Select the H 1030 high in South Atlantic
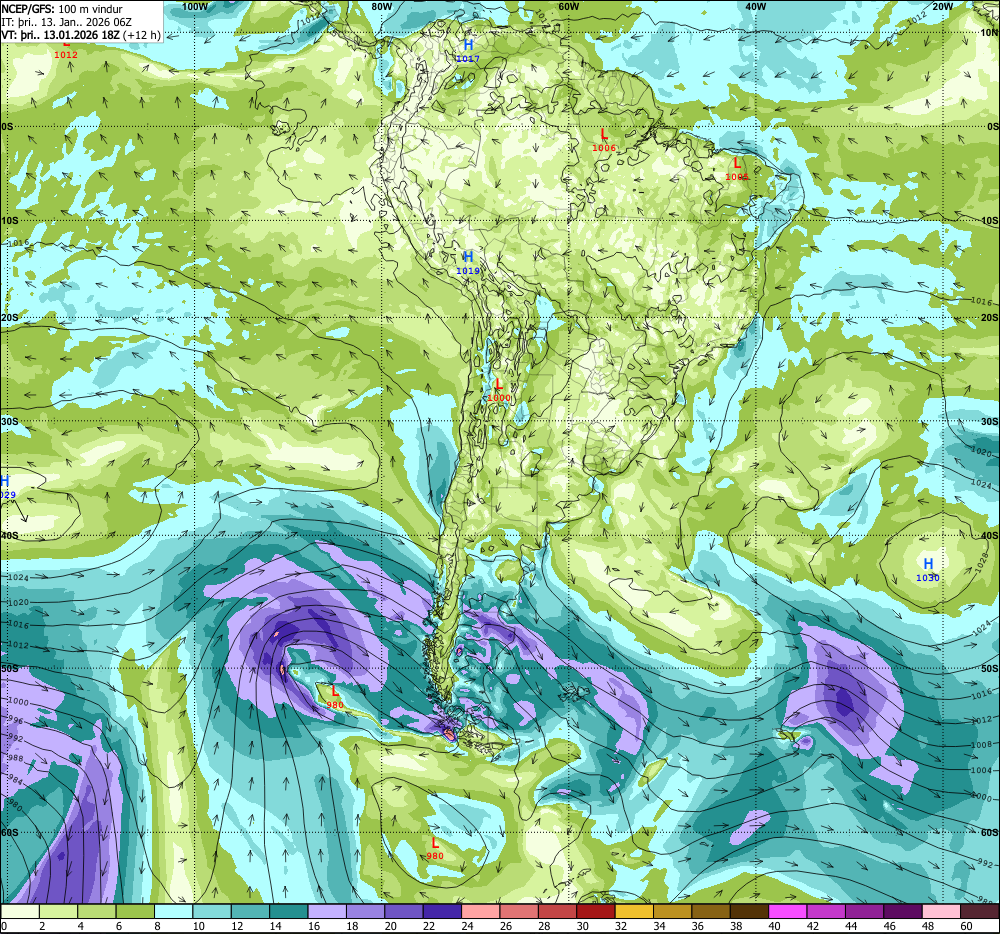Viewport: 1000px width, 934px height. (928, 569)
